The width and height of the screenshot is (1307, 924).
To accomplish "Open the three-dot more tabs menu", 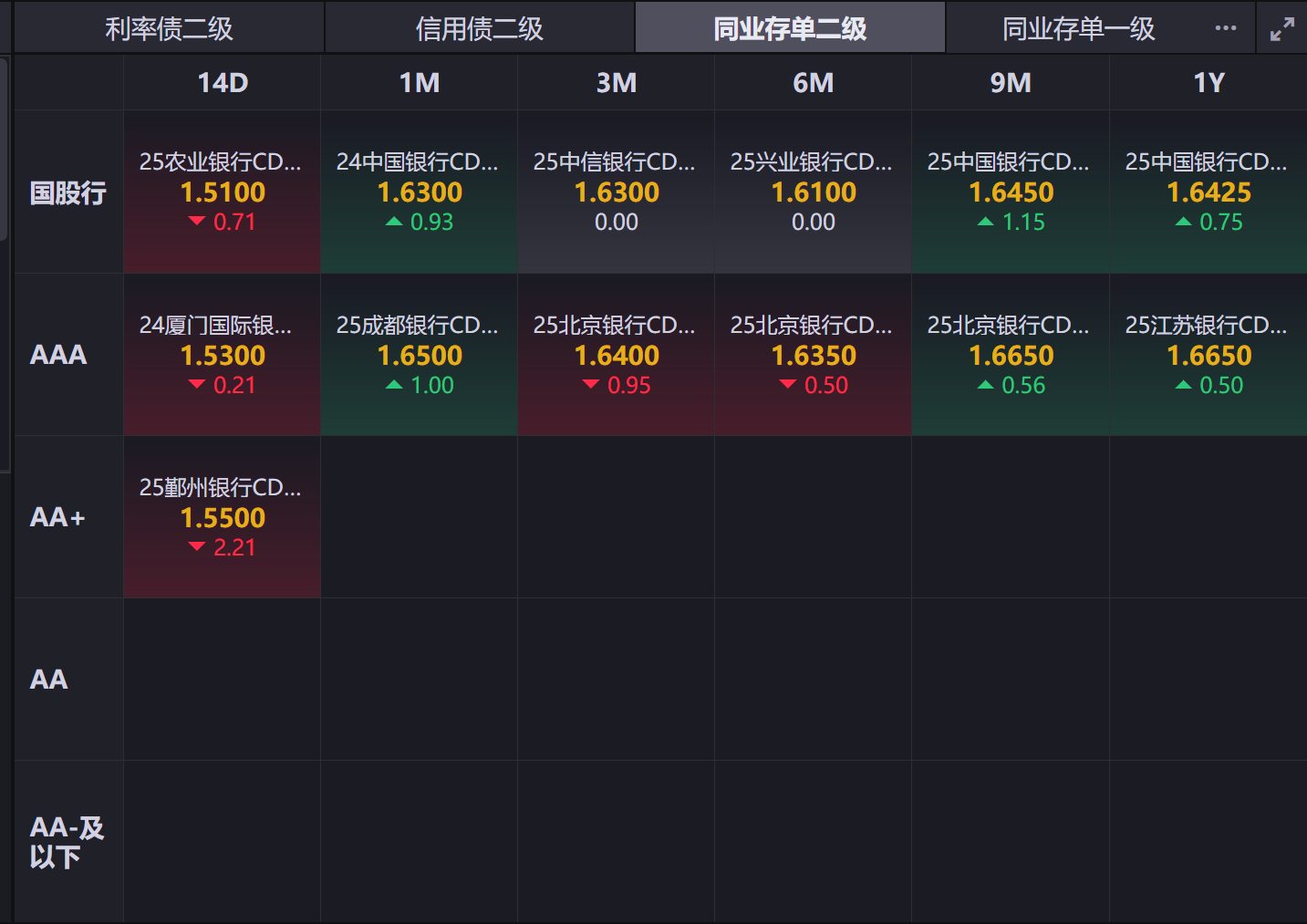I will [1226, 27].
